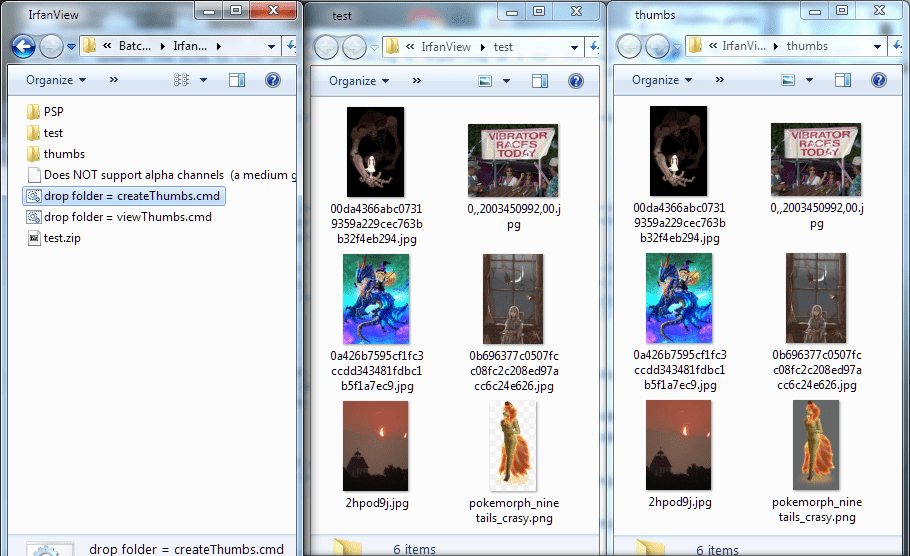Open the PSP folder in IrfanView window
This screenshot has width=910, height=556.
pyautogui.click(x=53, y=112)
